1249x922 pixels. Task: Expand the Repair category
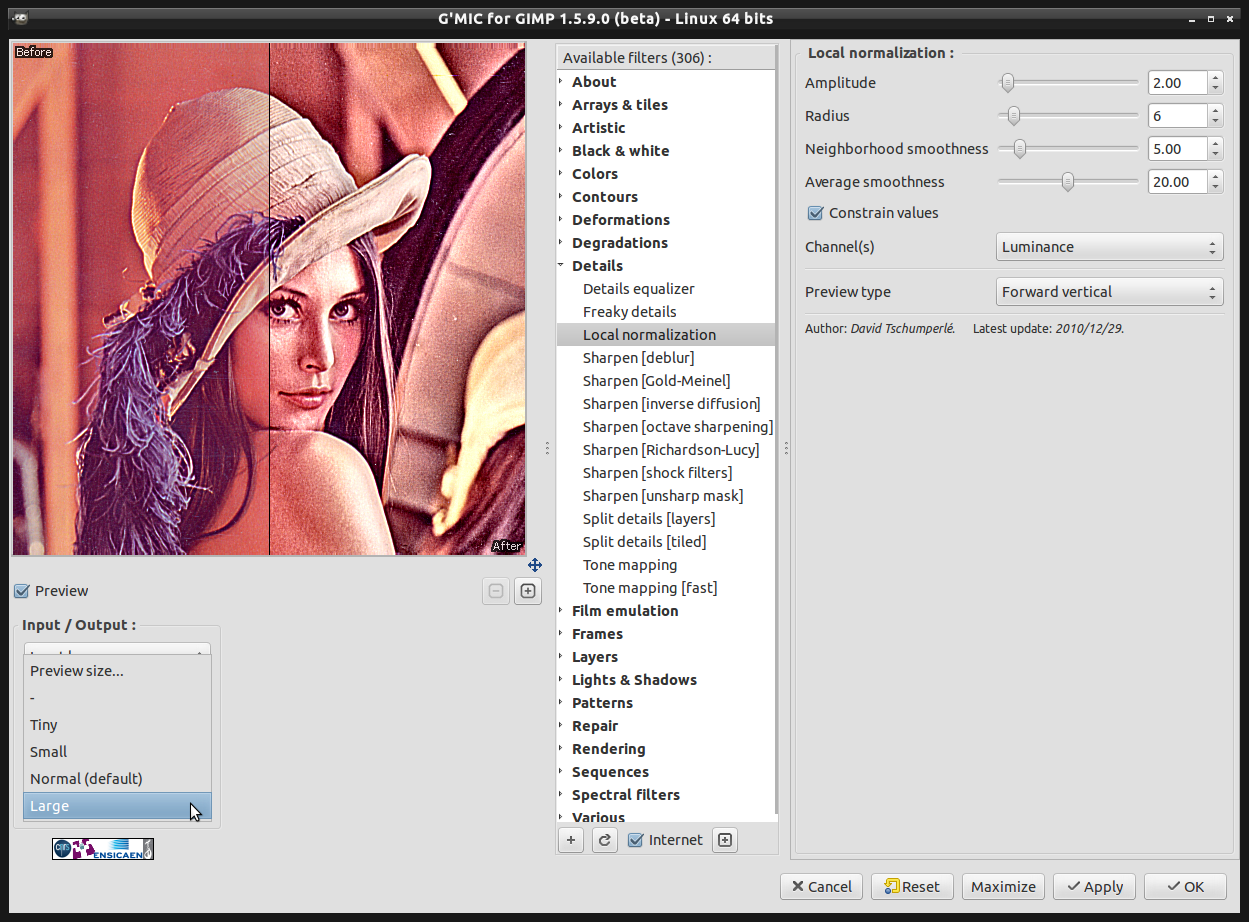(561, 726)
